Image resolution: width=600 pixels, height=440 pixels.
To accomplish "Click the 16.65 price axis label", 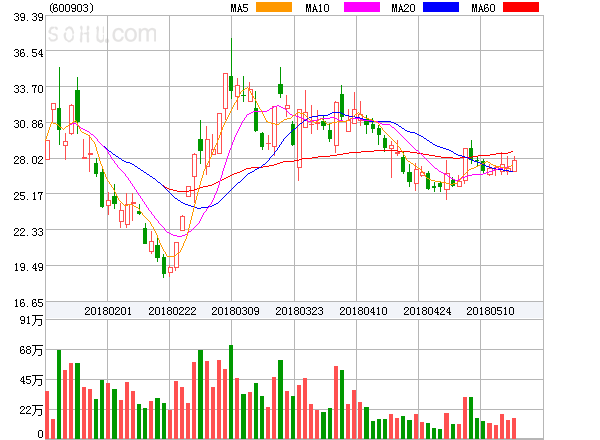I will (x=28, y=303).
